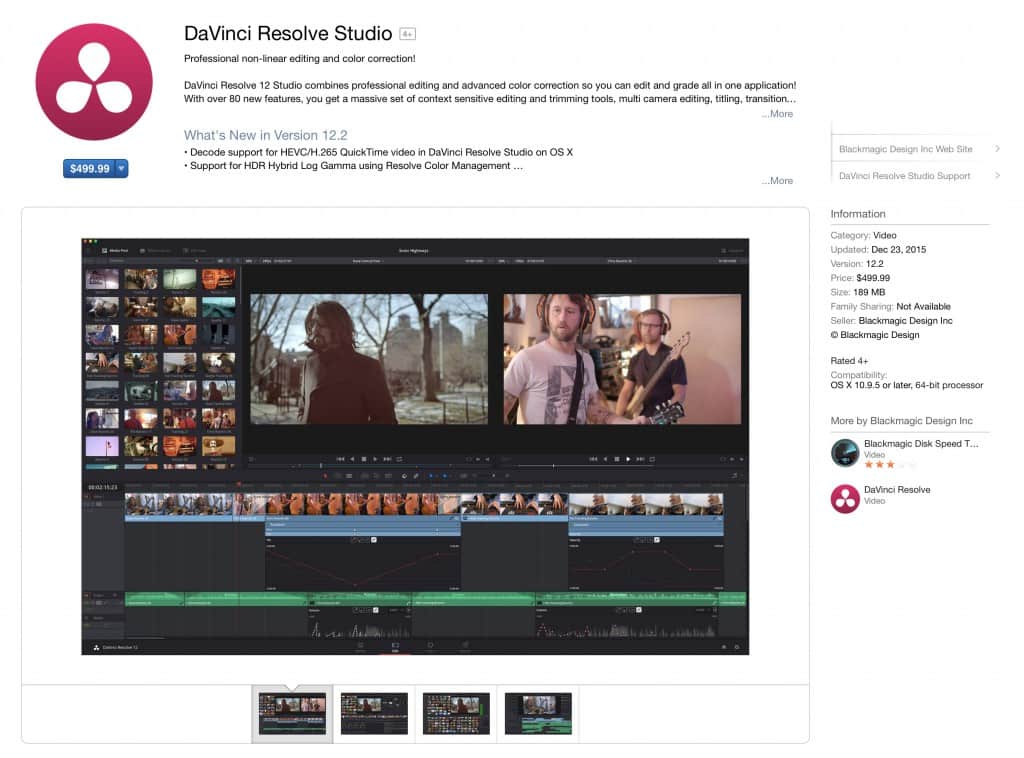This screenshot has width=1024, height=758.
Task: Click the Blackmagic Disk Speed Test app icon
Action: (844, 453)
